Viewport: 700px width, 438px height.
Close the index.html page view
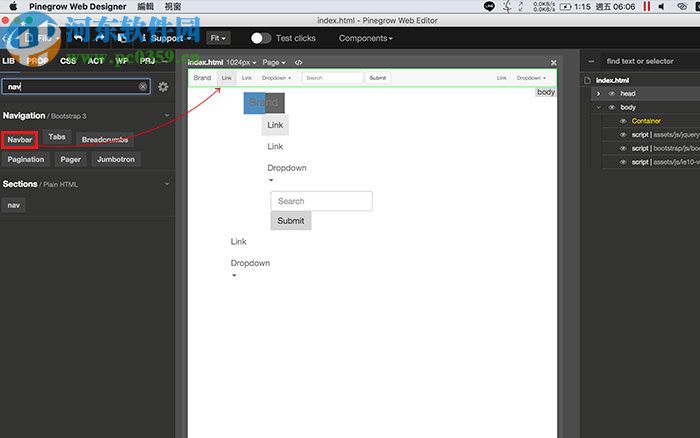pyautogui.click(x=554, y=63)
